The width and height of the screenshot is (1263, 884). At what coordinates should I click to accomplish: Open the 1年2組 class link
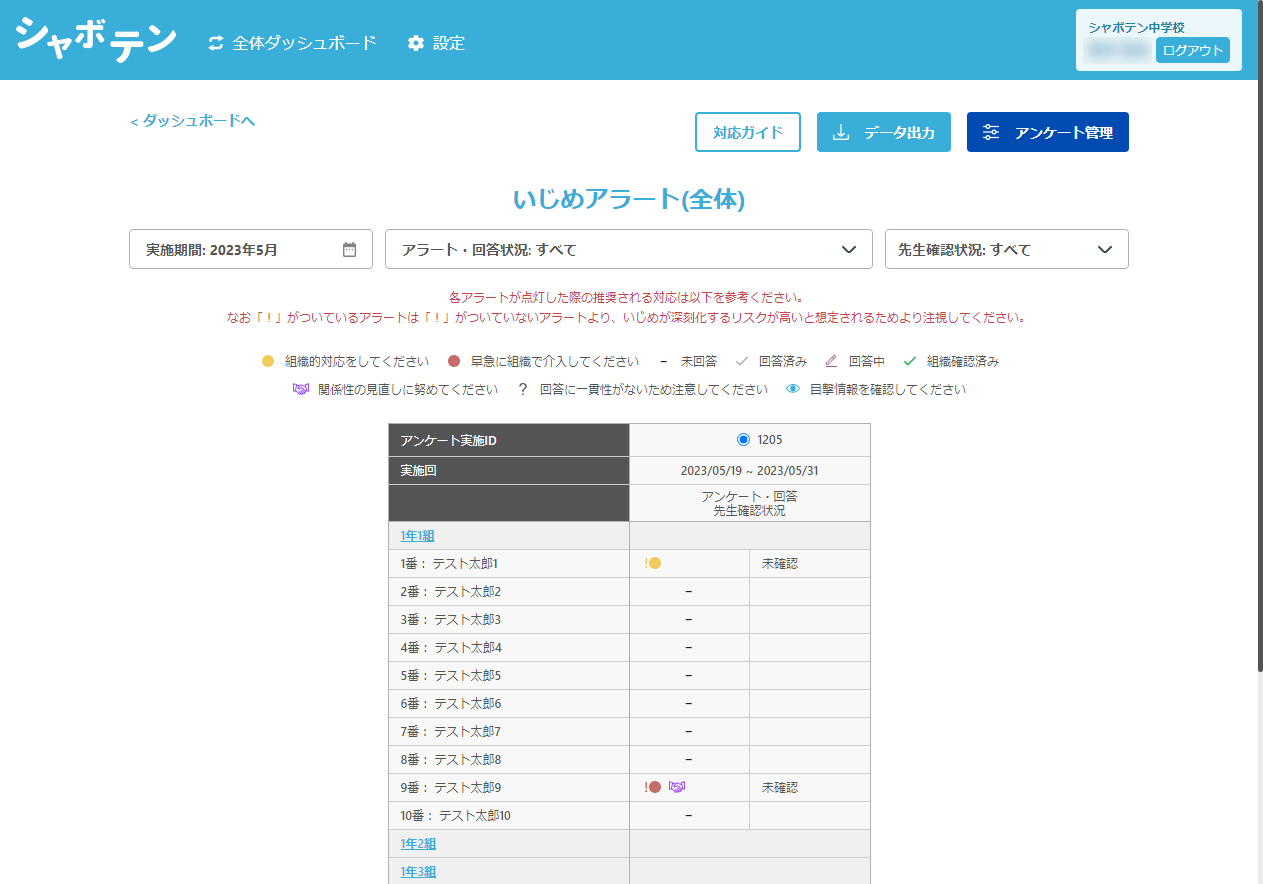pyautogui.click(x=418, y=844)
